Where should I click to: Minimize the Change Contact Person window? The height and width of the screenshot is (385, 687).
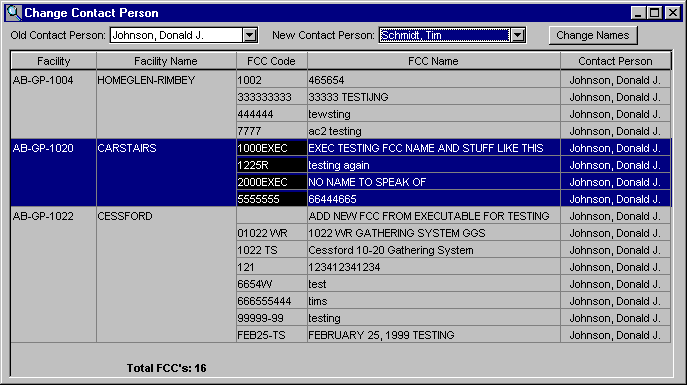pos(638,13)
